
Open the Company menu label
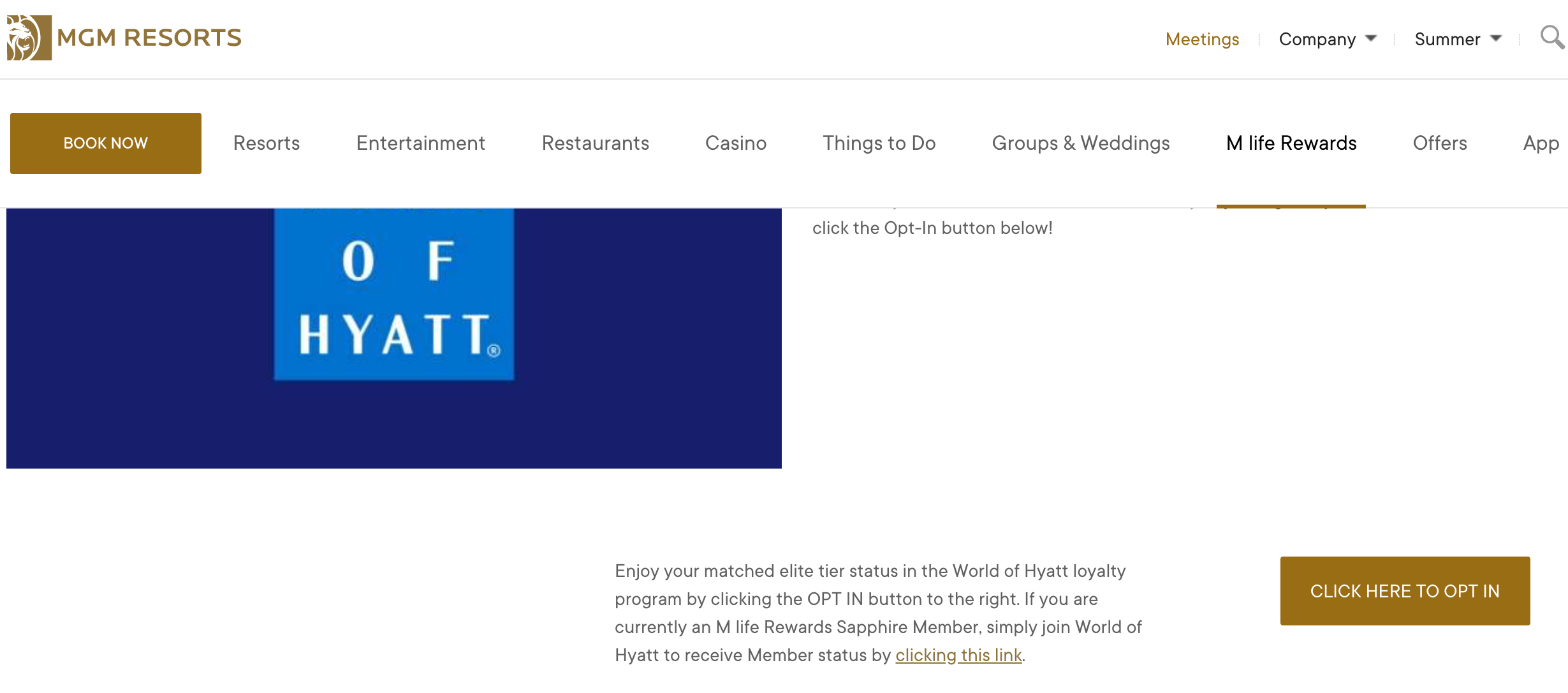click(1317, 40)
